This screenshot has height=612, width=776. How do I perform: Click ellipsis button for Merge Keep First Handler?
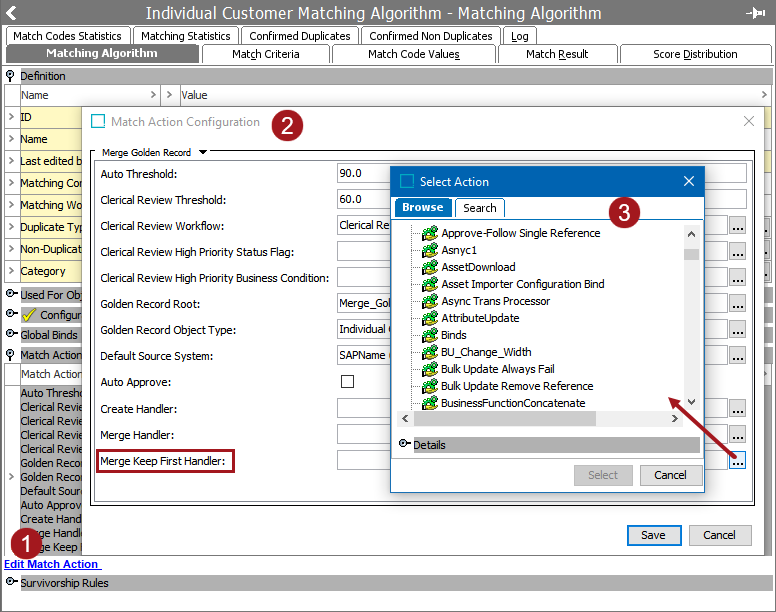[x=738, y=461]
